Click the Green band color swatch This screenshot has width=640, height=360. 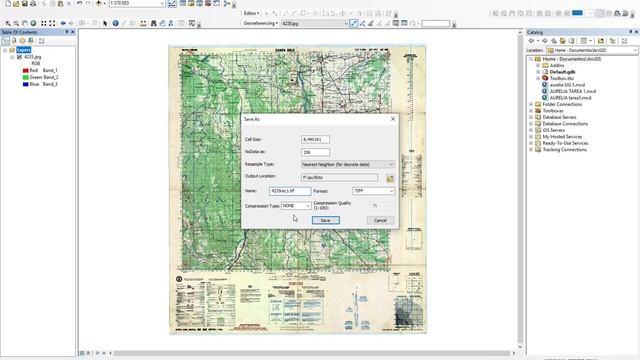point(25,77)
